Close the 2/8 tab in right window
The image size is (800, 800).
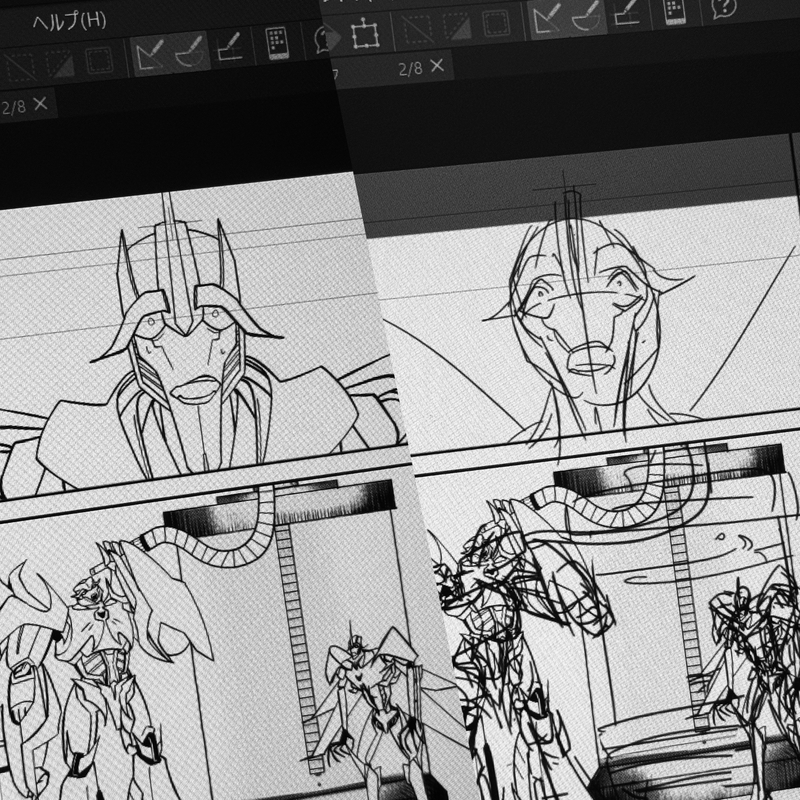pyautogui.click(x=437, y=66)
